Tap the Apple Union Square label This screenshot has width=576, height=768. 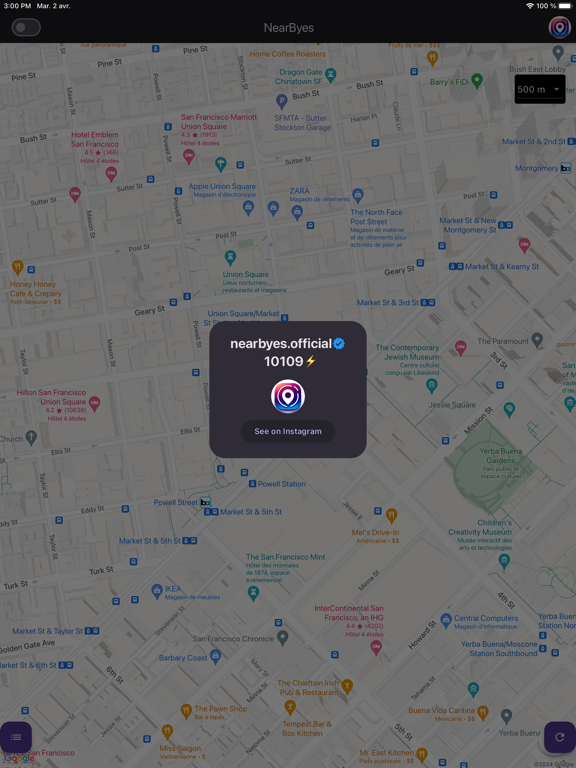pyautogui.click(x=222, y=186)
